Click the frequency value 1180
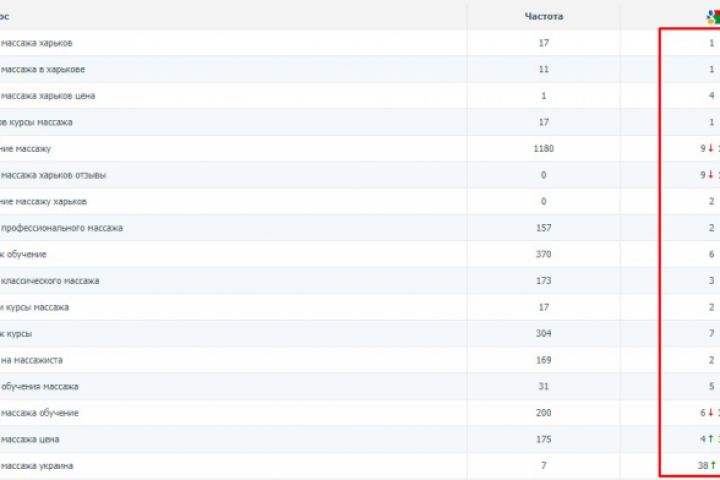The height and width of the screenshot is (480, 720). [544, 148]
